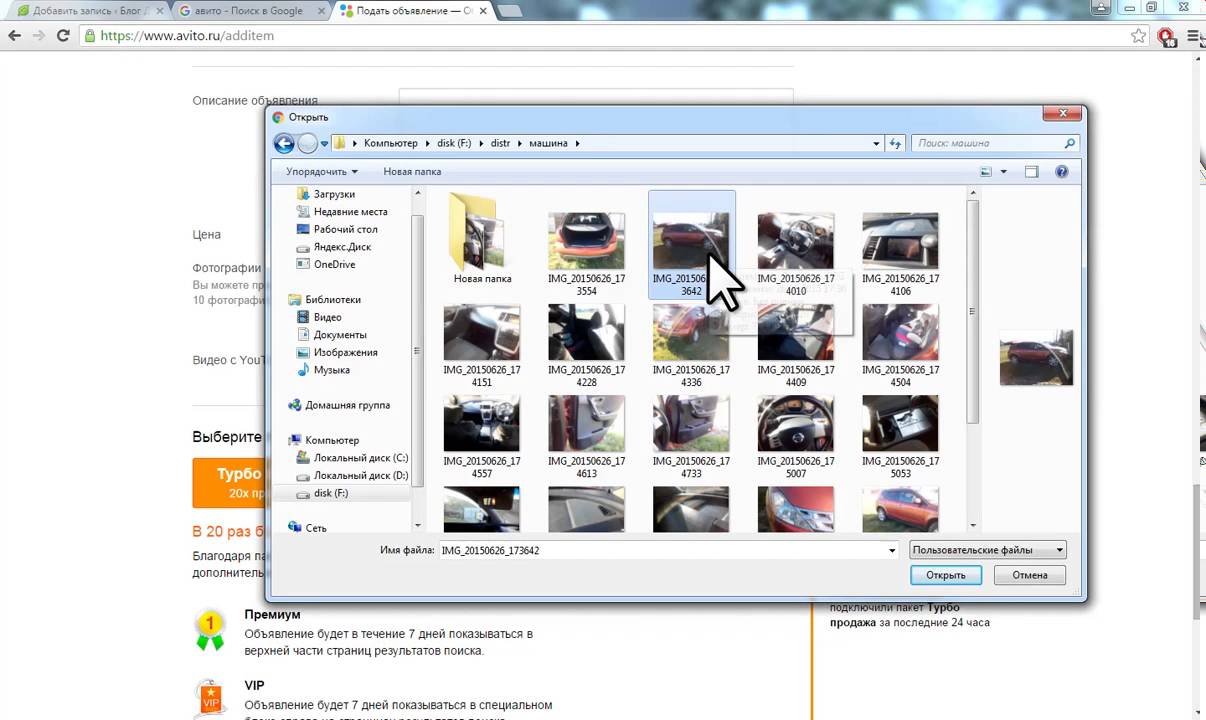Screen dimensions: 1206x720
Task: Open Яндекс.Диск in navigation pane
Action: [x=342, y=247]
